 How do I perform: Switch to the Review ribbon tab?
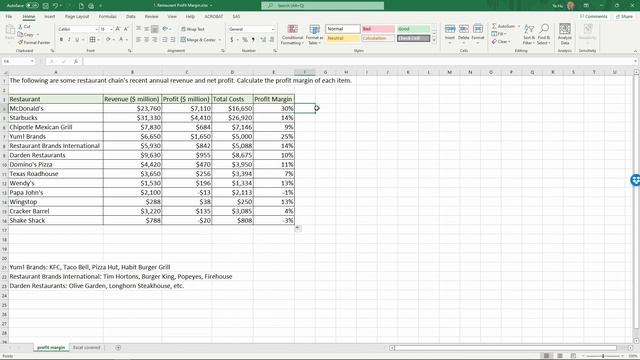[151, 17]
